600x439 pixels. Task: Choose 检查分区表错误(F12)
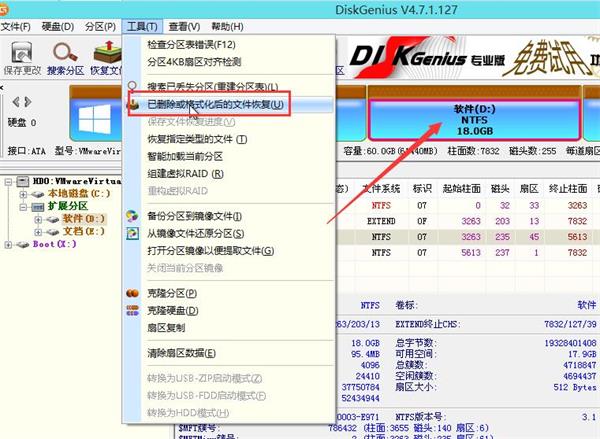click(x=191, y=44)
